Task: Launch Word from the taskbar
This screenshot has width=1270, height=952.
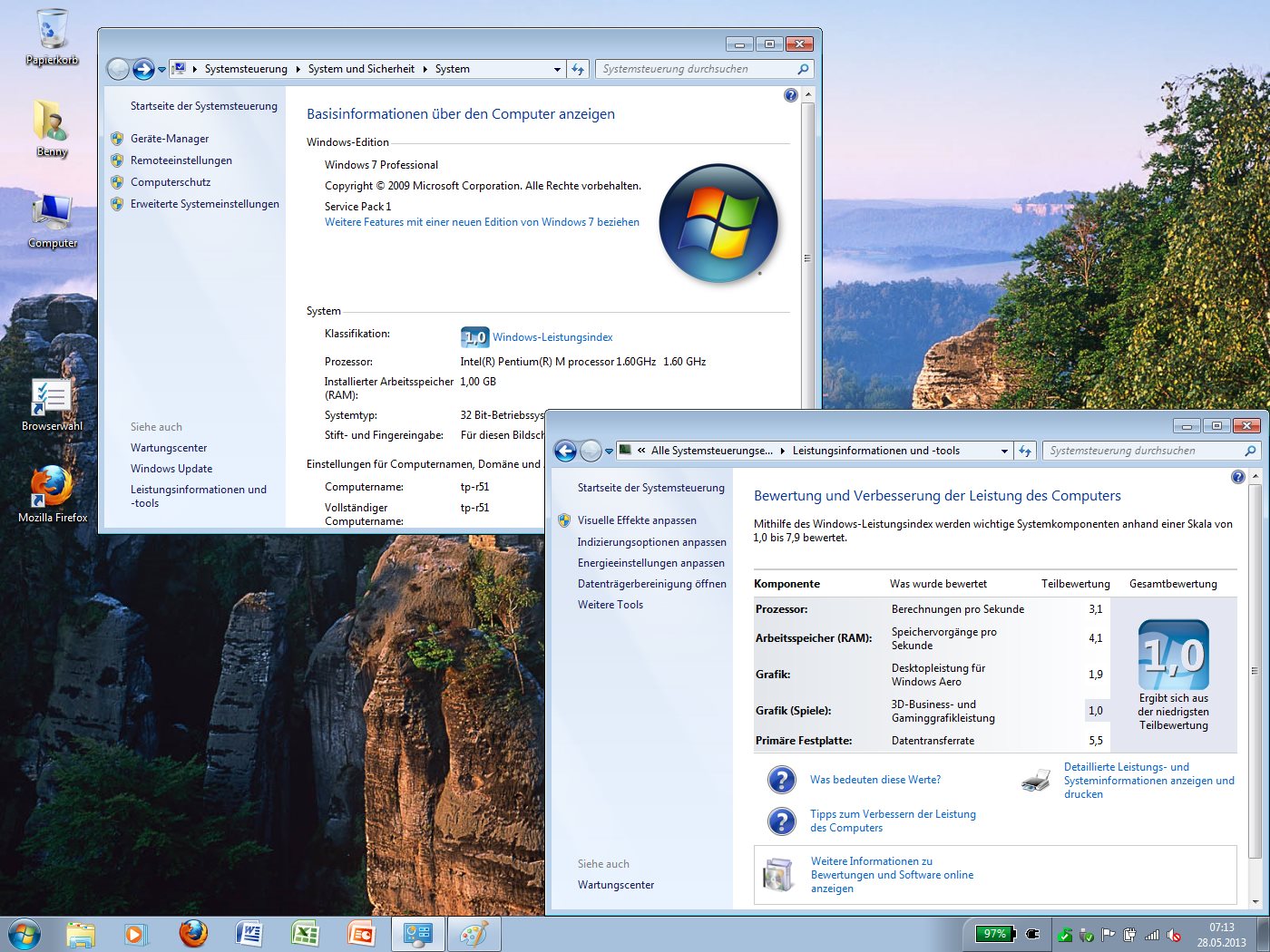Action: pyautogui.click(x=249, y=934)
